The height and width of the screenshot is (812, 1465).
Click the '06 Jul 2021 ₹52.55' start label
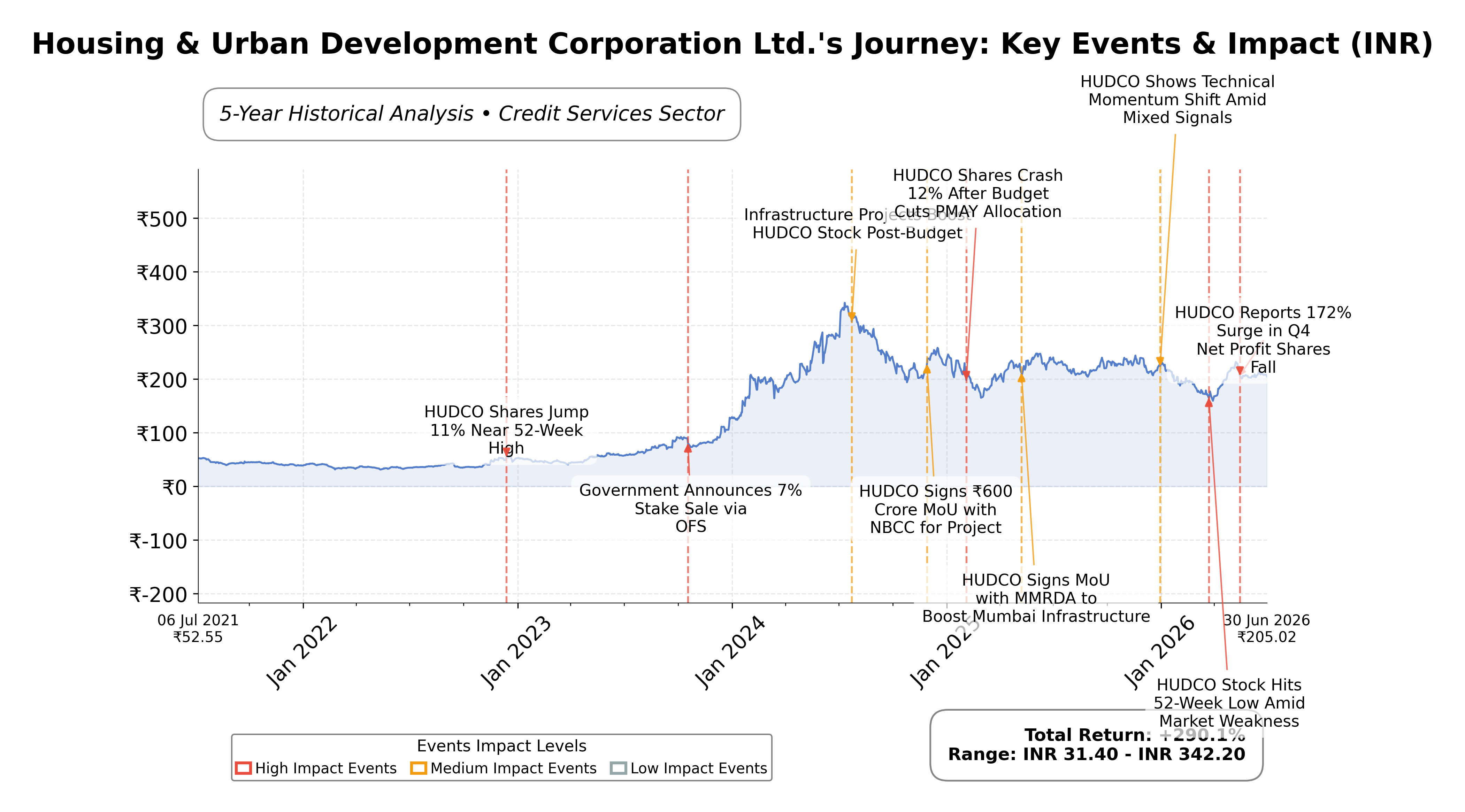click(x=198, y=628)
